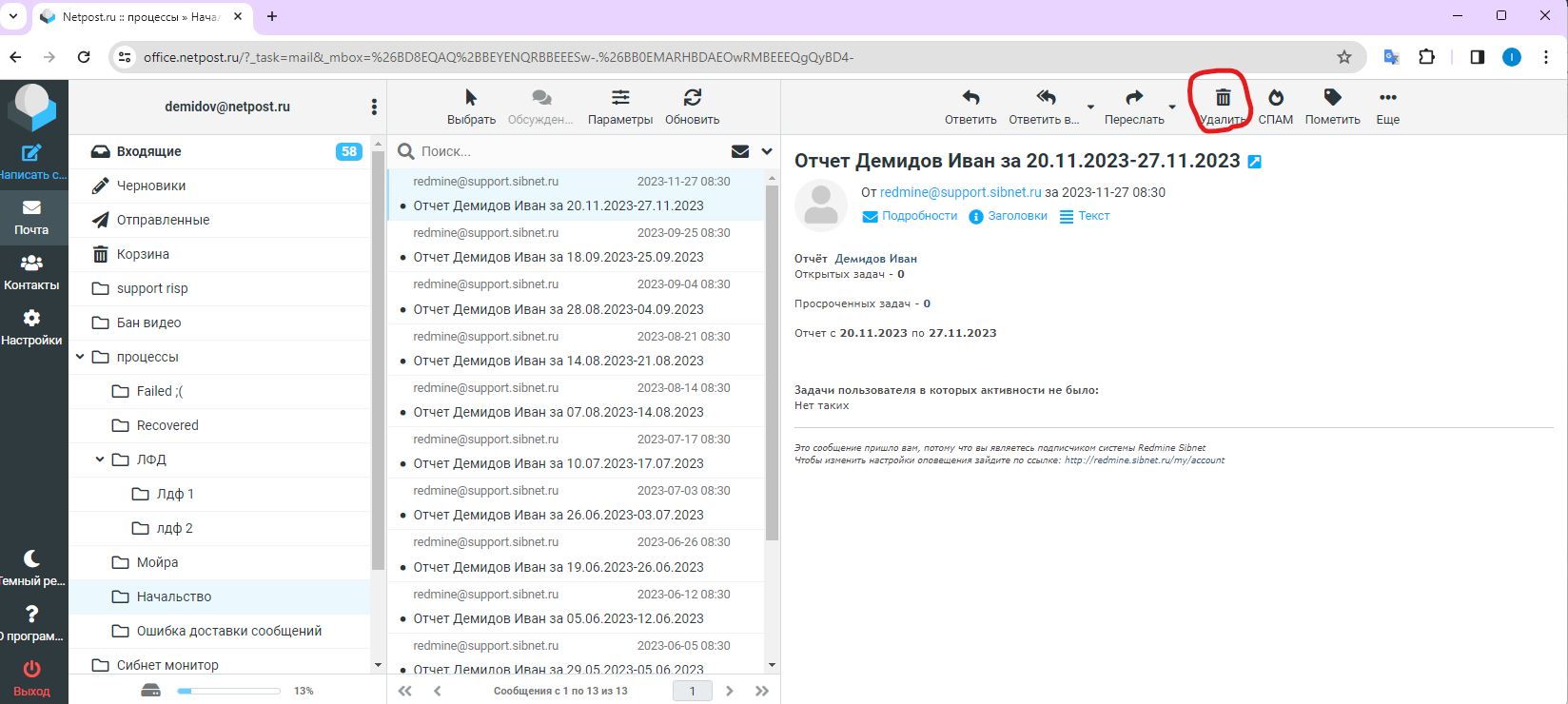Viewport: 1568px width, 704px height.
Task: Click the Reply (Ответить) icon
Action: (x=970, y=98)
